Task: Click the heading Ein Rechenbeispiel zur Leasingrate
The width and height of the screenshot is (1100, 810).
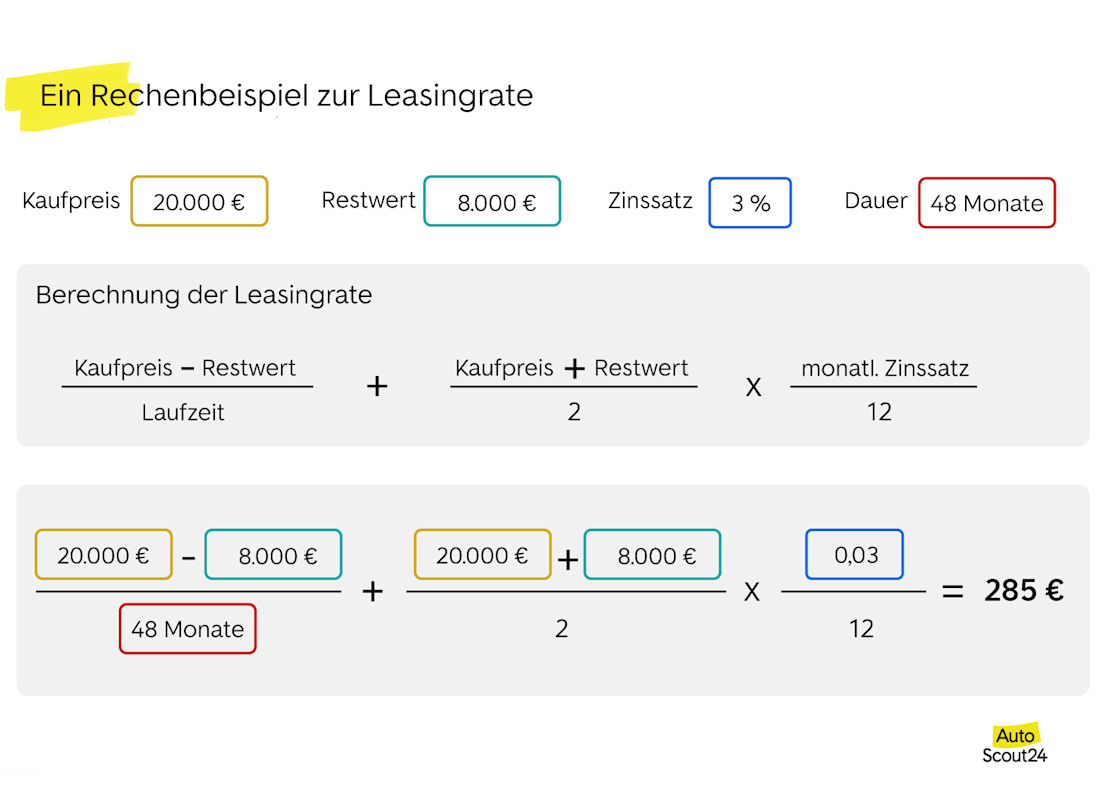Action: (286, 96)
